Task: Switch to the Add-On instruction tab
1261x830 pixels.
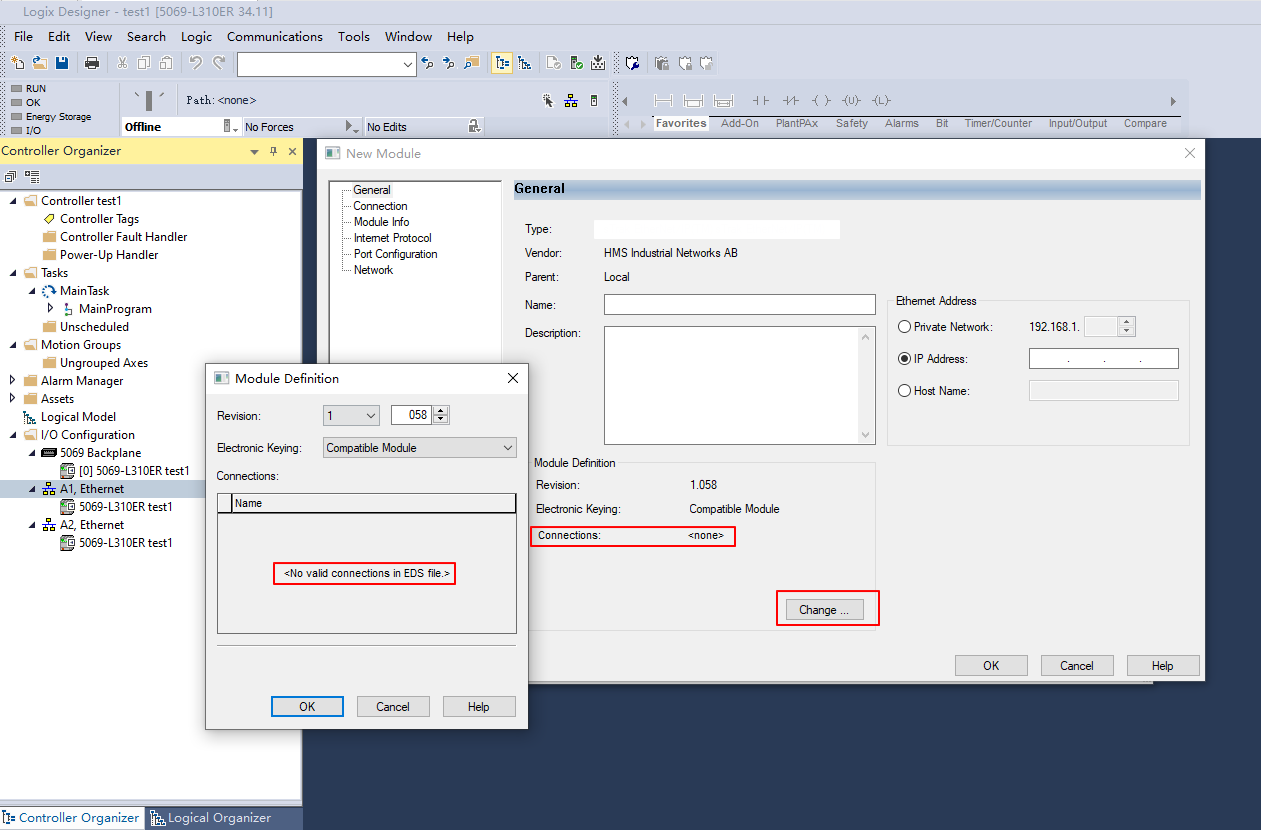Action: pyautogui.click(x=740, y=123)
